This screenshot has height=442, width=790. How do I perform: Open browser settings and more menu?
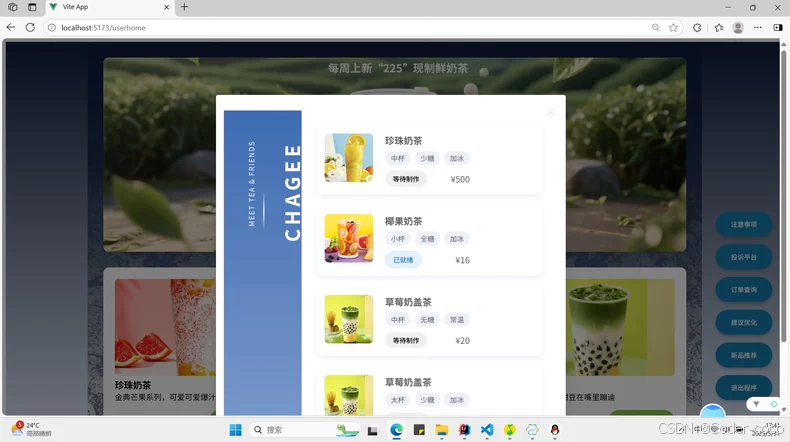[x=758, y=28]
